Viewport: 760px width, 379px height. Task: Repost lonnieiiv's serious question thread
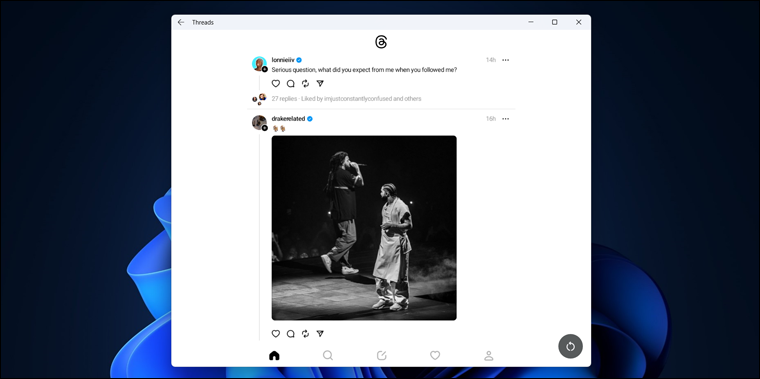coord(305,83)
